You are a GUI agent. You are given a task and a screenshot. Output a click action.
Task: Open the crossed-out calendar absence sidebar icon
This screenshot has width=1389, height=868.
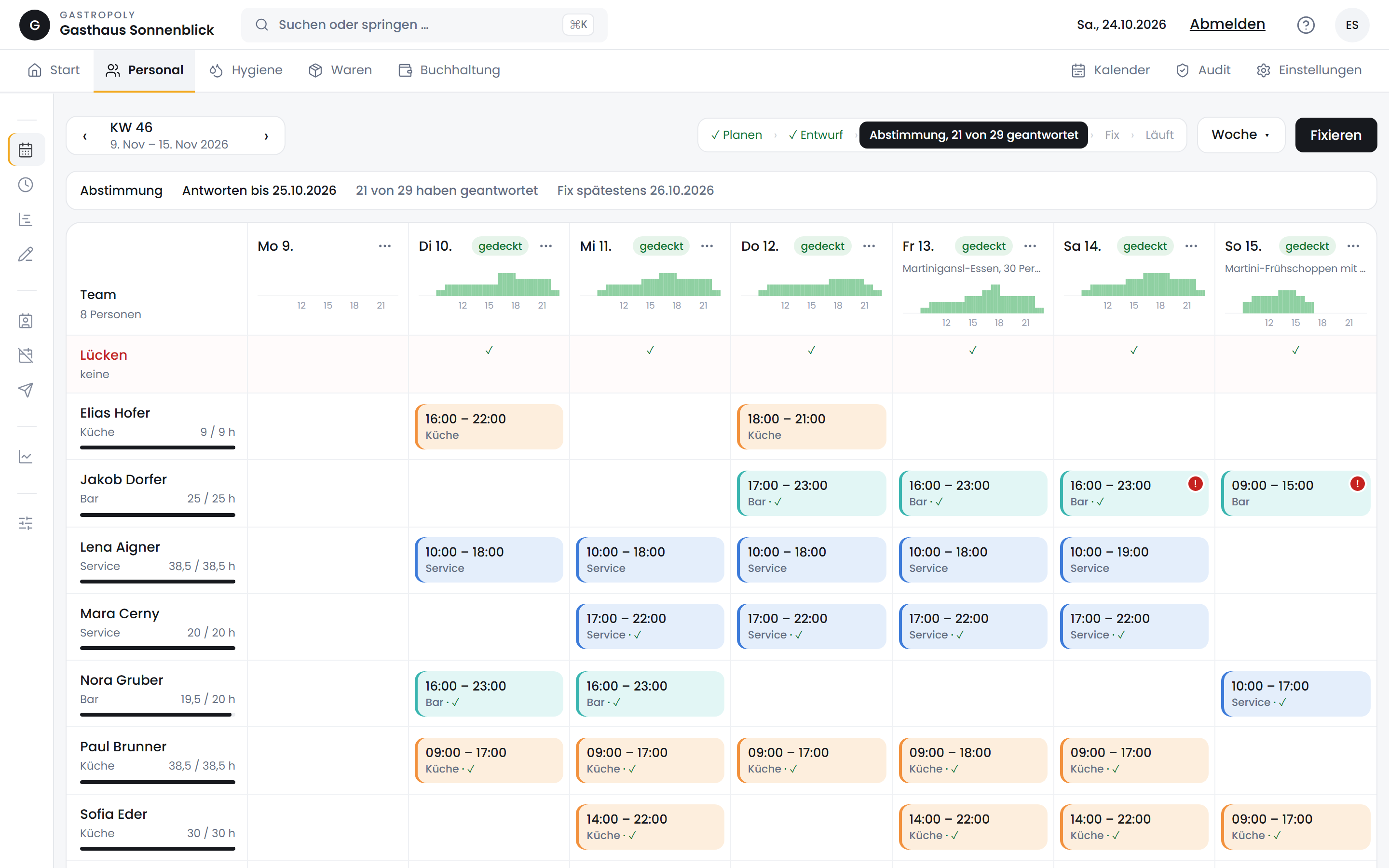26,355
